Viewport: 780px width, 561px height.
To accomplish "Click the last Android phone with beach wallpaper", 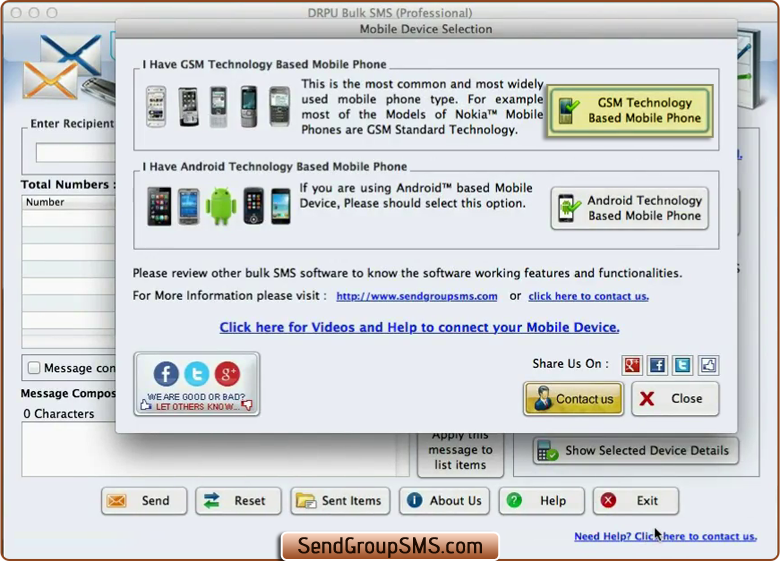I will coord(281,206).
